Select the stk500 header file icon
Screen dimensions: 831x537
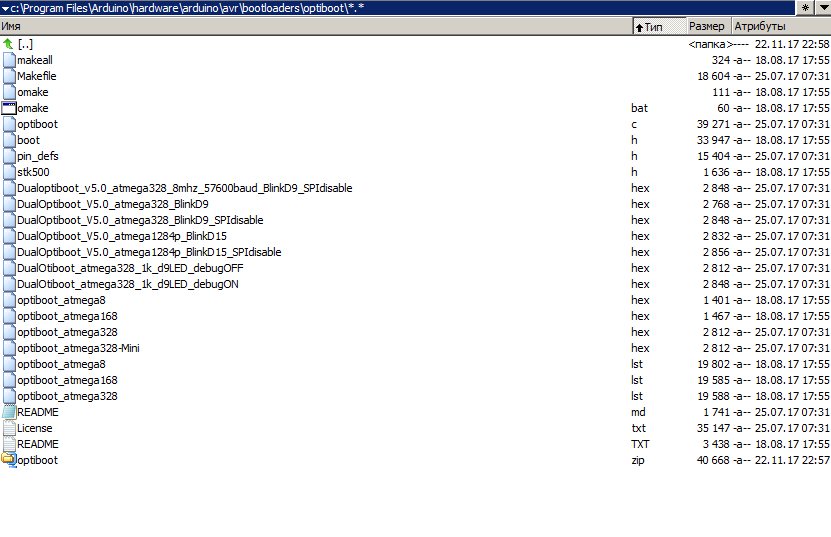(9, 172)
